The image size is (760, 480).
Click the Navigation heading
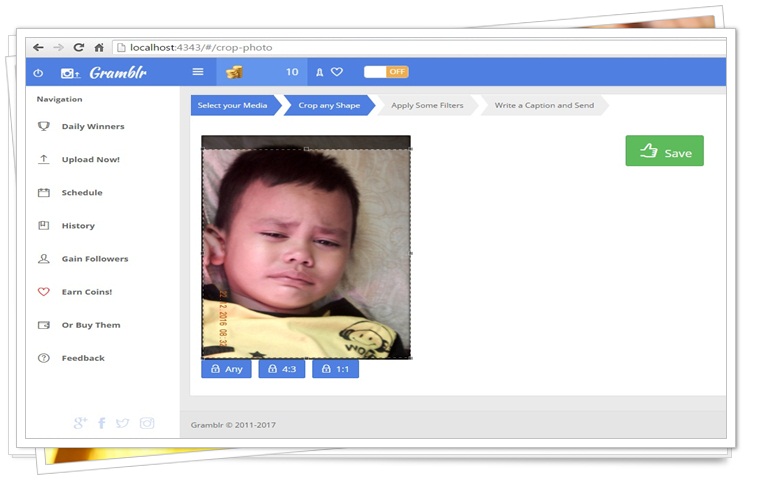[x=60, y=99]
